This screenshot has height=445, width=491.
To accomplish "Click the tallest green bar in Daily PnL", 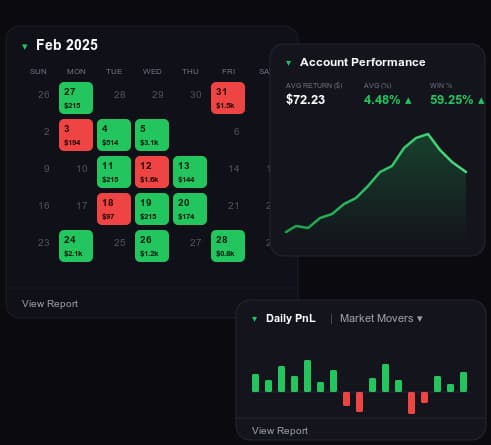I will (x=307, y=376).
